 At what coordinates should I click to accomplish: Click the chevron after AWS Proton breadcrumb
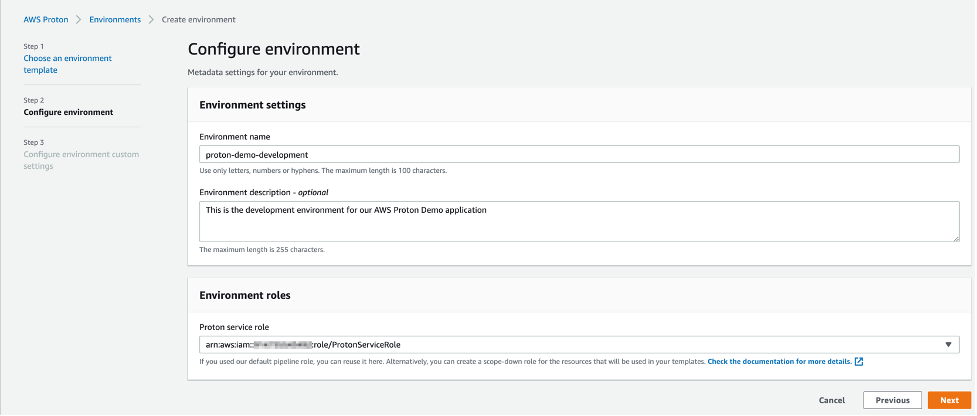(x=79, y=19)
